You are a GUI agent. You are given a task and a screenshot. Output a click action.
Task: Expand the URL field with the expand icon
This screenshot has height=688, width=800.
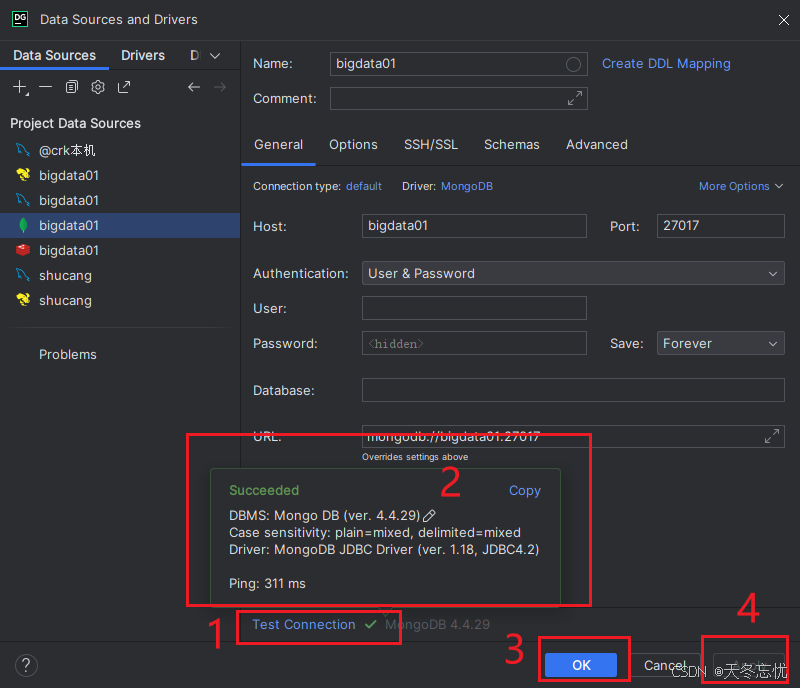(771, 436)
